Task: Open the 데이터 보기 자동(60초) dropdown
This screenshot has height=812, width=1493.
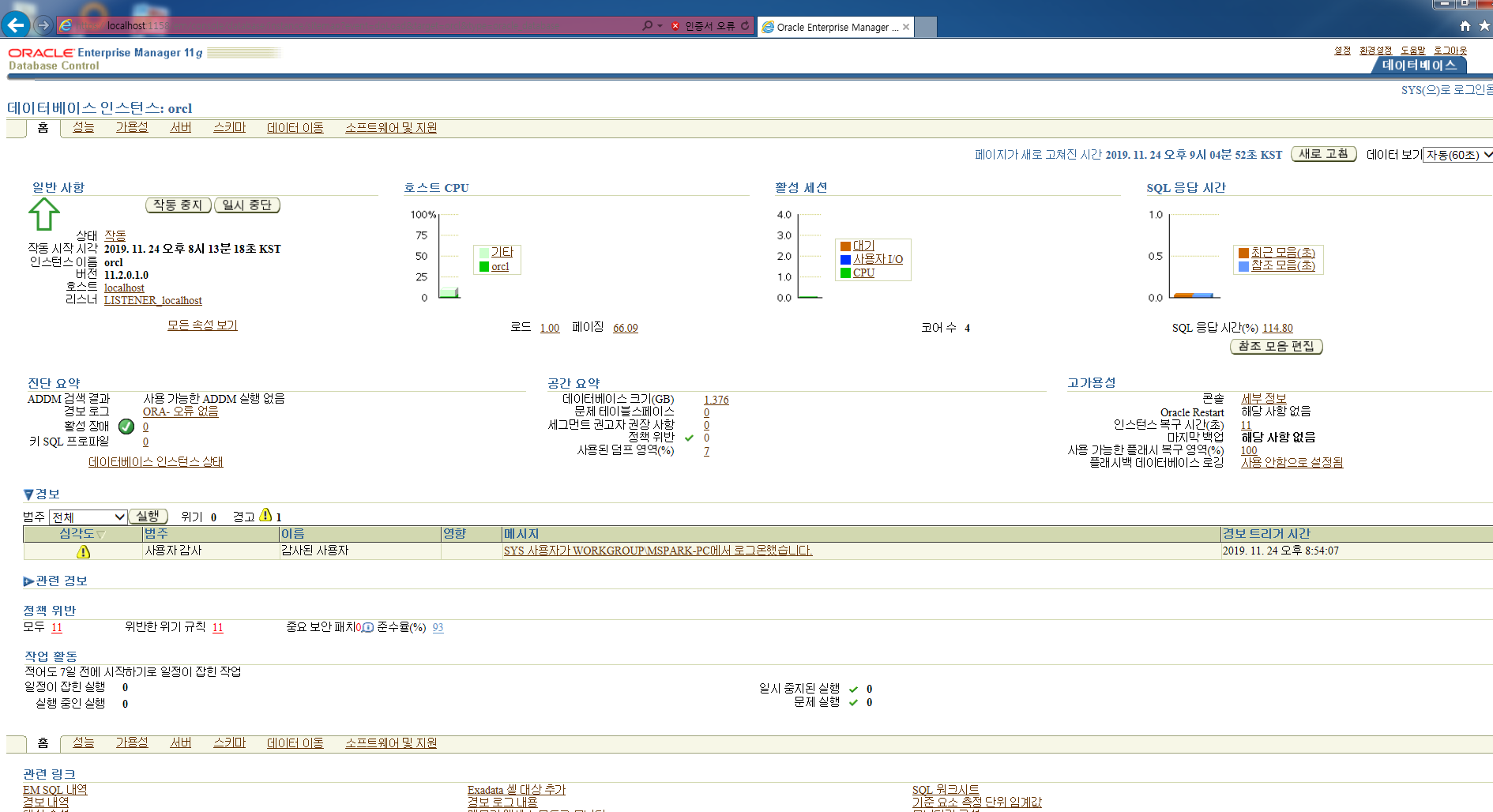Action: point(1457,155)
